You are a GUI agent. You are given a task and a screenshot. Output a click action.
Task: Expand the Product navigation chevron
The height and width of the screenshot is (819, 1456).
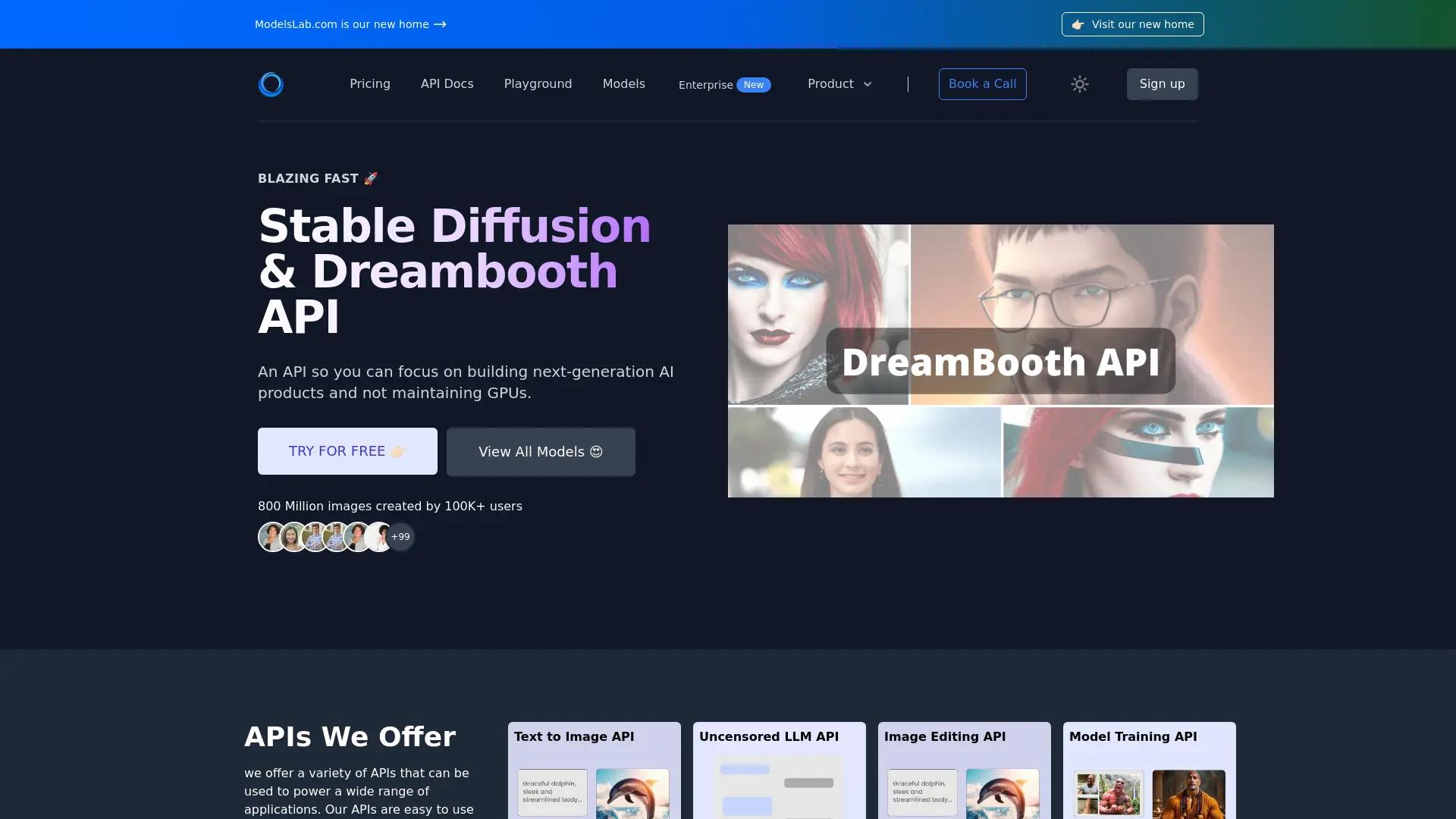point(867,84)
